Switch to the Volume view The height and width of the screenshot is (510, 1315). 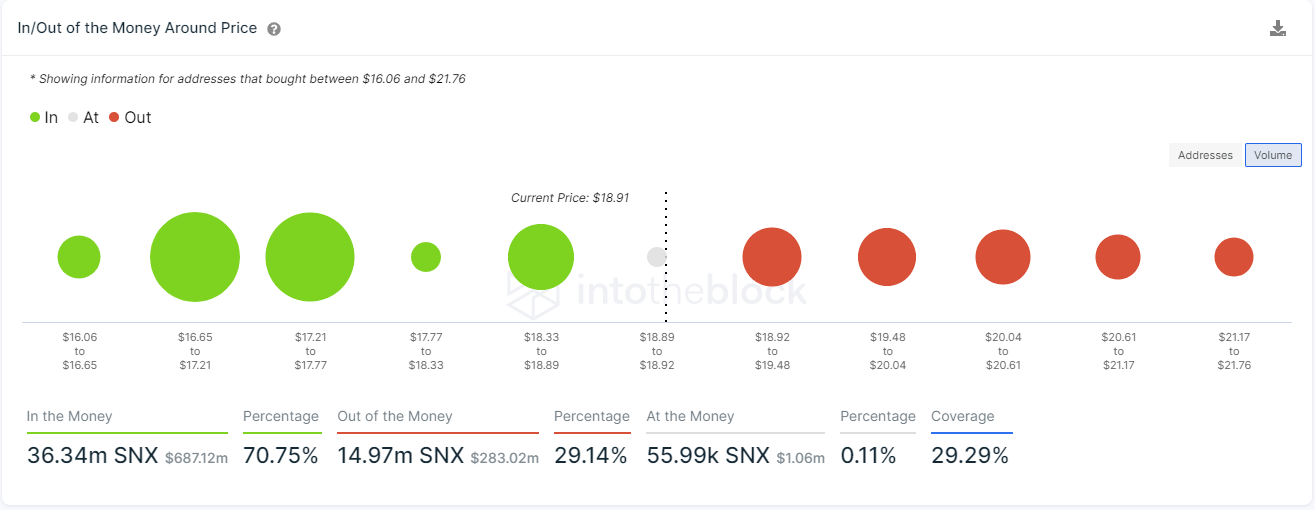click(x=1273, y=155)
